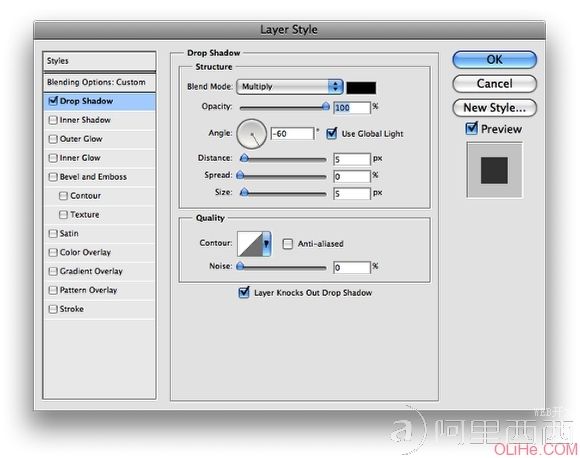Select the Inner Glow style row

(x=99, y=158)
